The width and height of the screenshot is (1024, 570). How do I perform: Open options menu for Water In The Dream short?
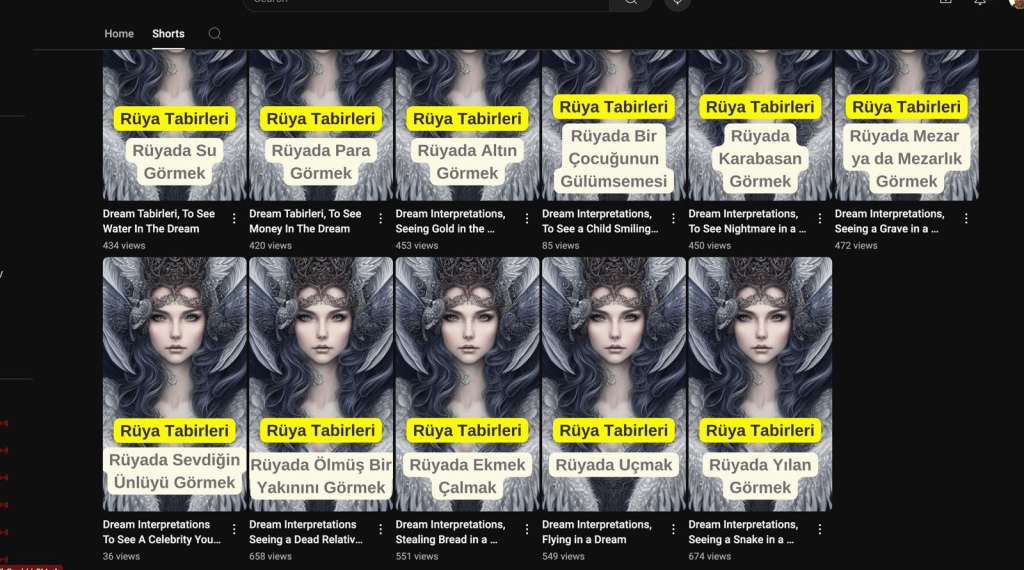(234, 219)
